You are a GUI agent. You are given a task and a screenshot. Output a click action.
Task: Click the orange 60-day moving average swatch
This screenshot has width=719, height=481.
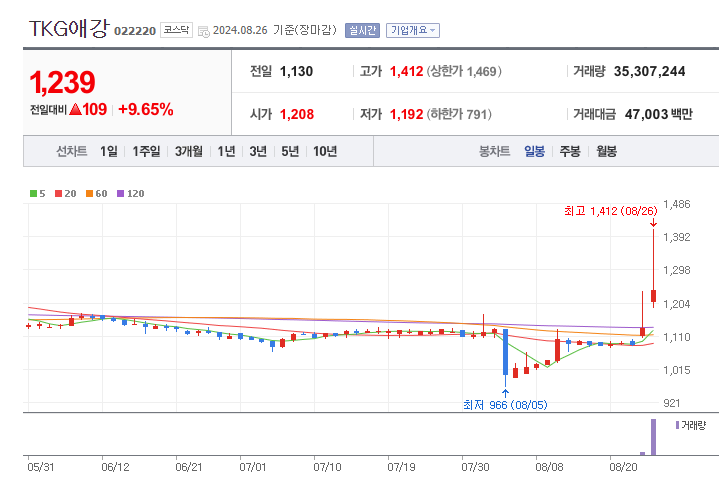point(89,194)
